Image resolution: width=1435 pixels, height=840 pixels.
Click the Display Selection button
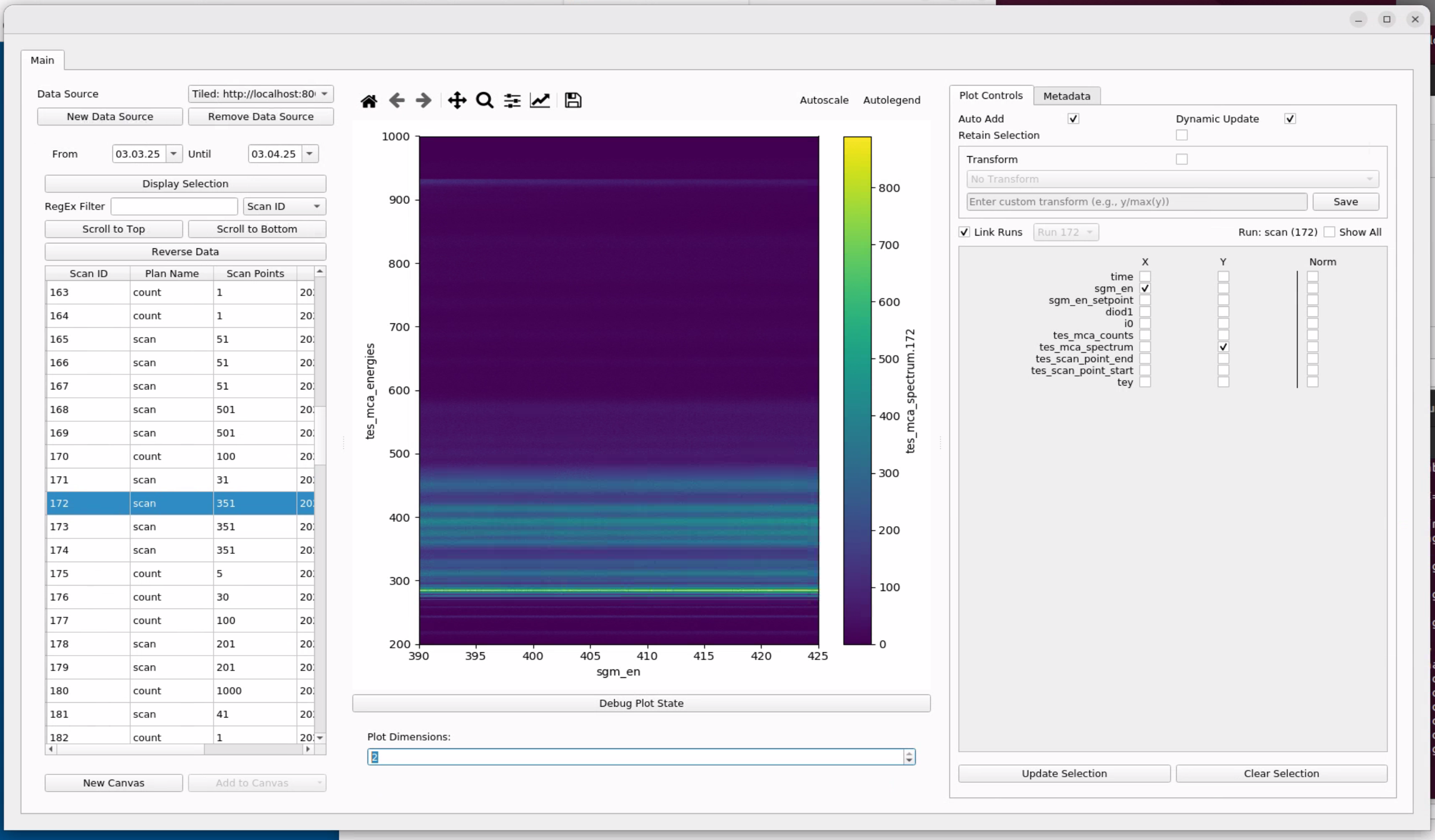[x=185, y=184]
